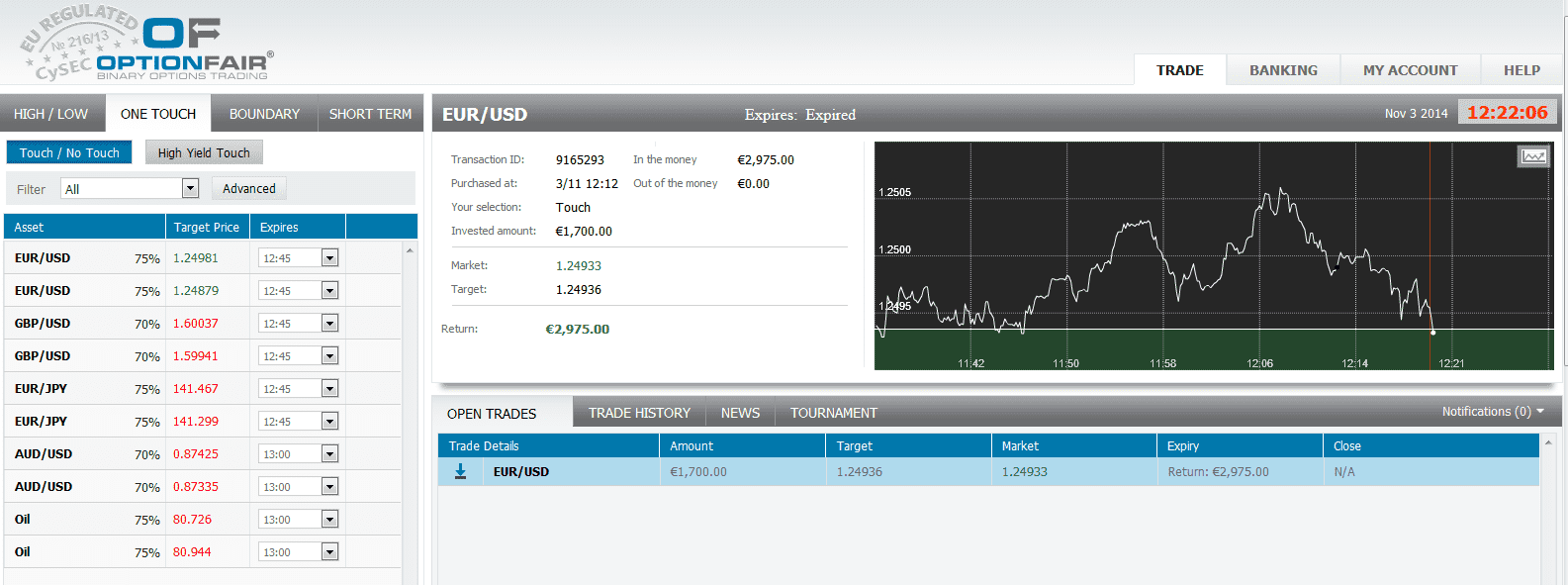
Task: Open expiry dropdown for EUR/USD 1.24981
Action: pyautogui.click(x=329, y=258)
